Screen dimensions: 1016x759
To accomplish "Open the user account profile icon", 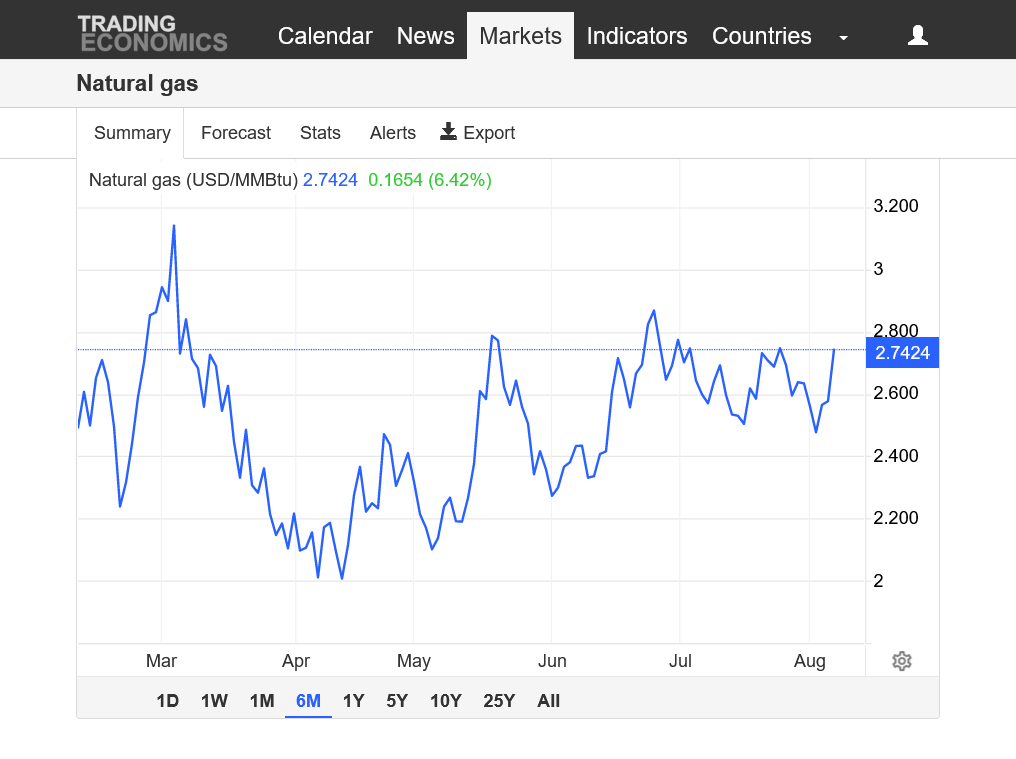I will [x=917, y=36].
